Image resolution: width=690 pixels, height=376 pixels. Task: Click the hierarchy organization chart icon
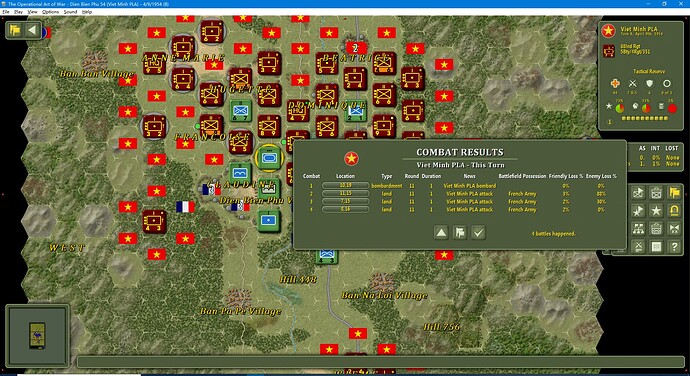(638, 229)
